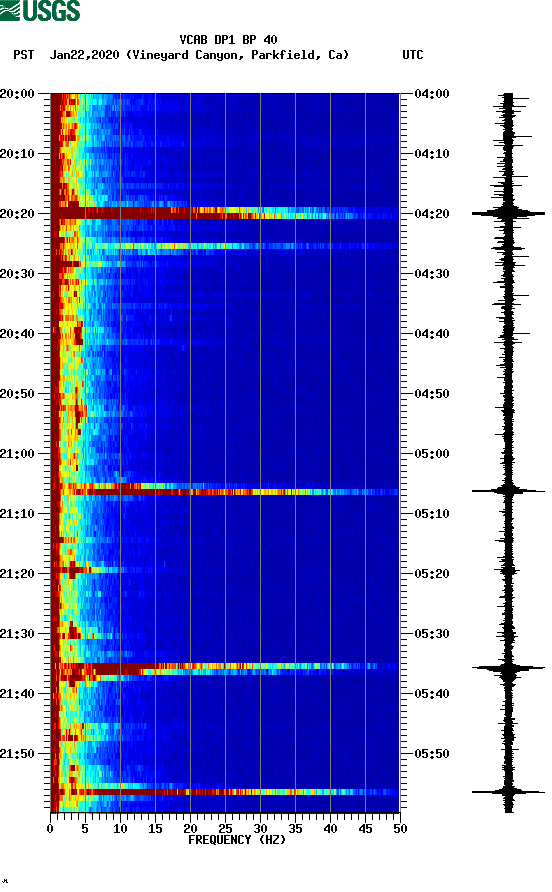Image resolution: width=552 pixels, height=892 pixels.
Task: Click the seismogram spike near 05:56 UTC
Action: (508, 791)
